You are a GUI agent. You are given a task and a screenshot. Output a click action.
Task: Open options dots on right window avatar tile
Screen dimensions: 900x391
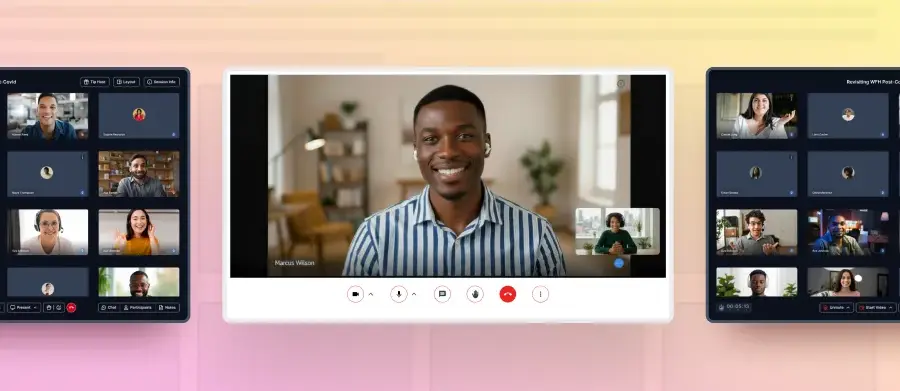tap(792, 156)
